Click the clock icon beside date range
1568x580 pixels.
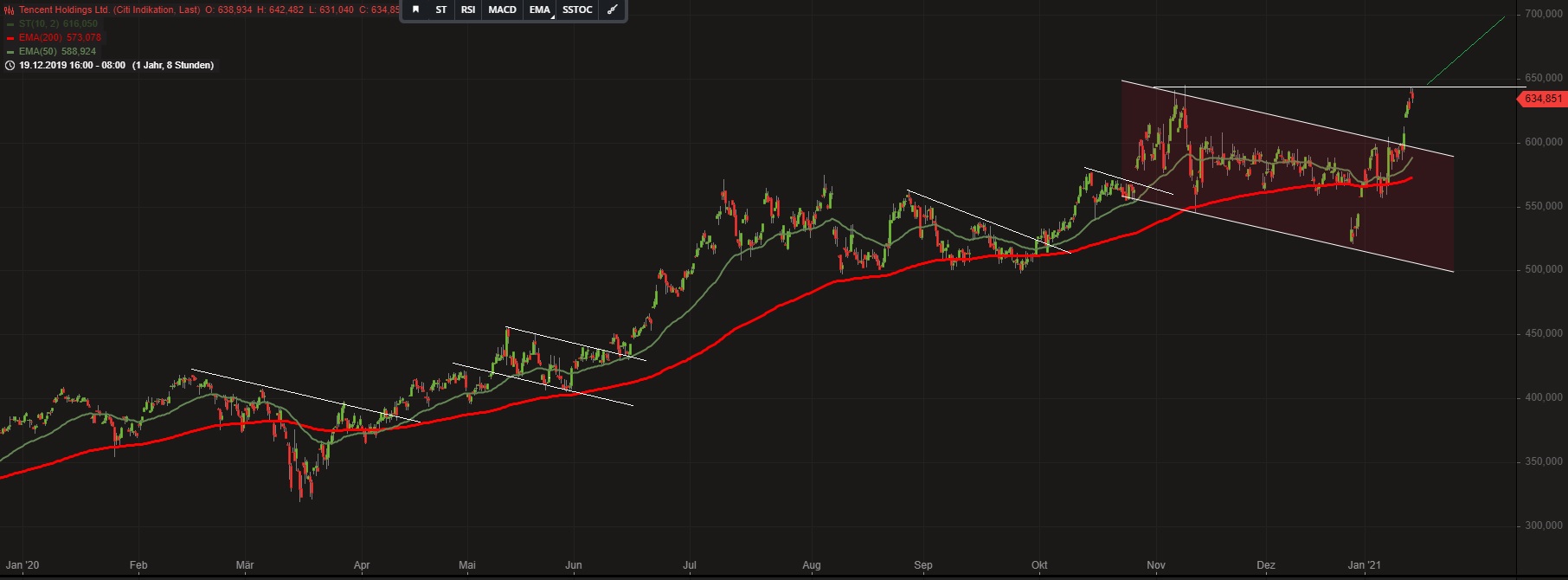[x=10, y=65]
